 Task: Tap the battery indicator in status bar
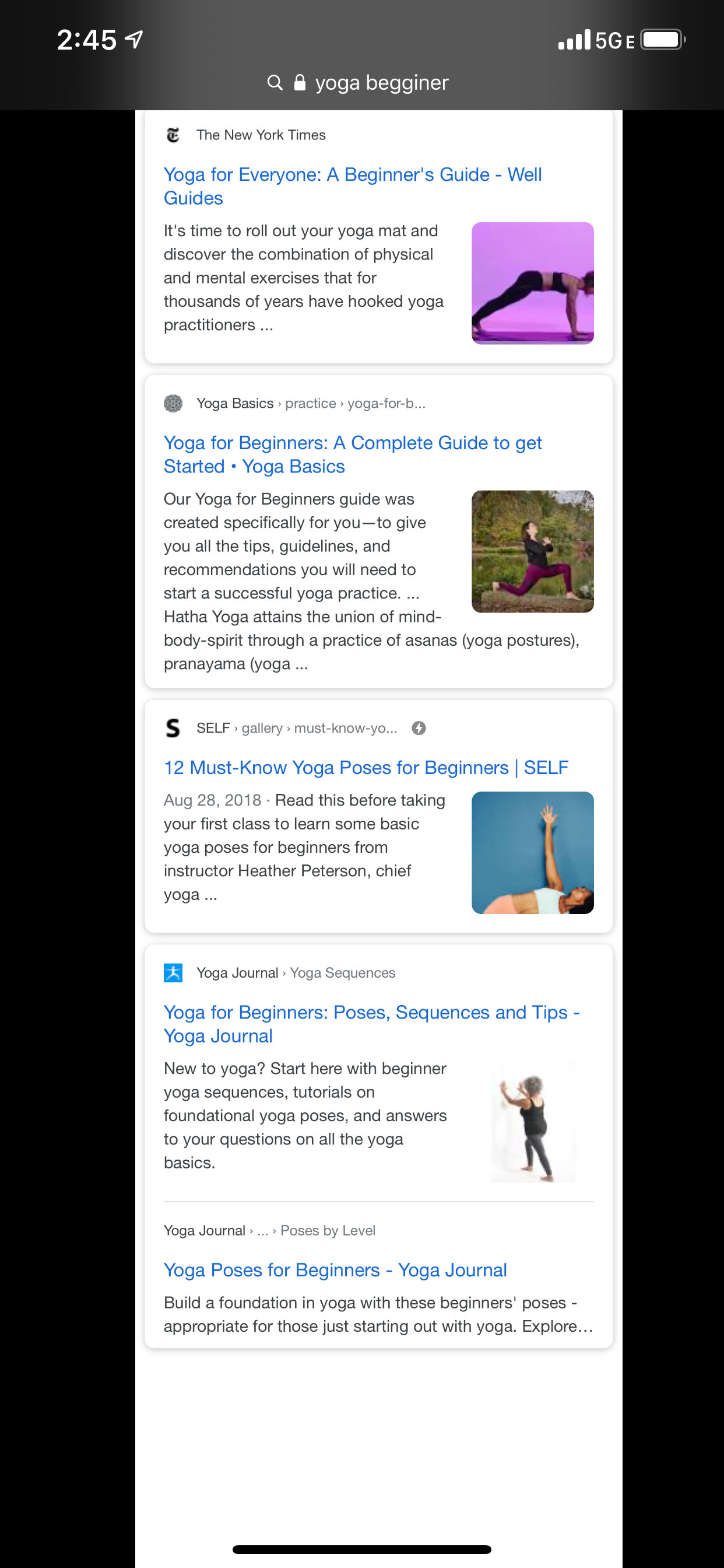pyautogui.click(x=663, y=40)
